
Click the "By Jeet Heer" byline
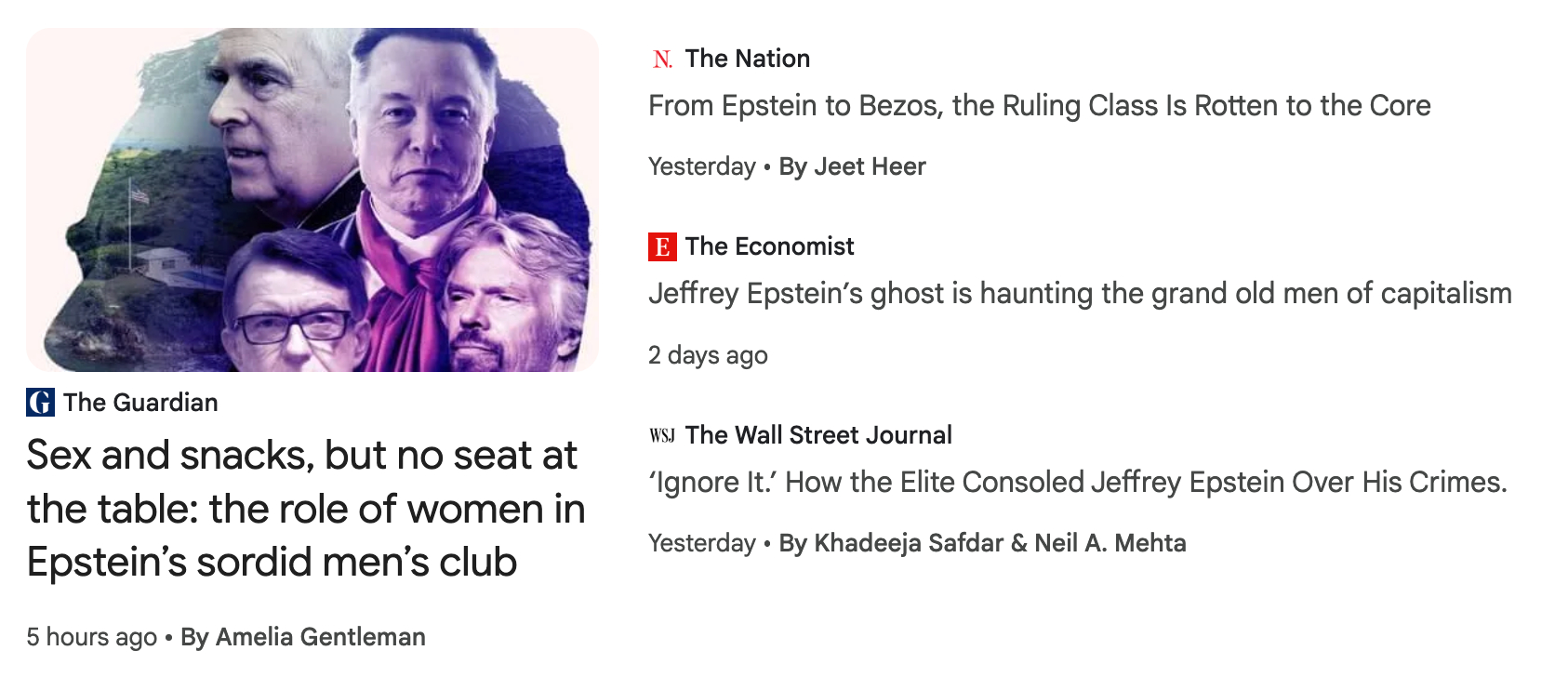[852, 166]
